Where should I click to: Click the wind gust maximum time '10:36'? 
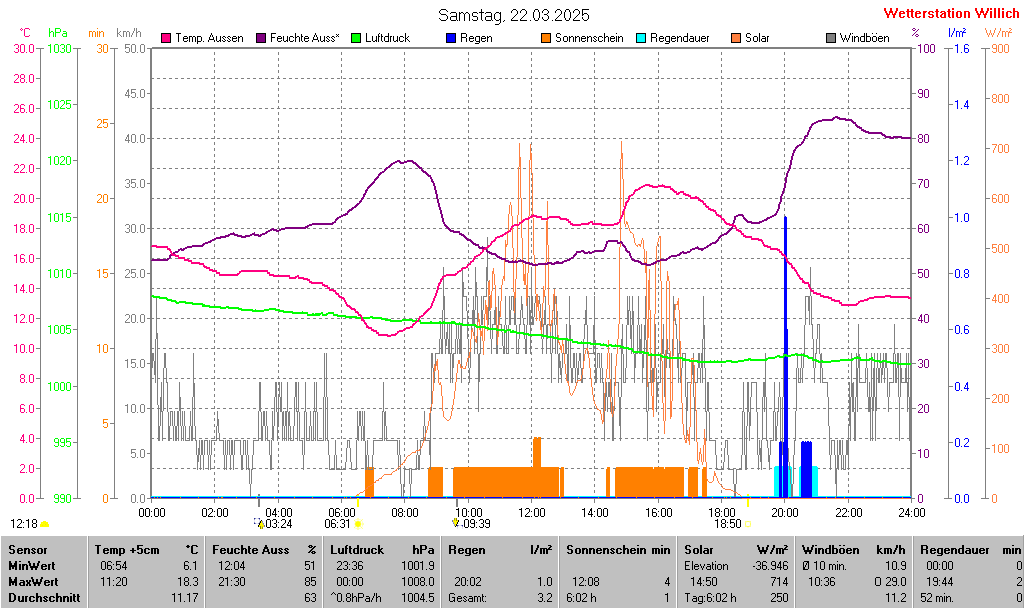tap(822, 581)
